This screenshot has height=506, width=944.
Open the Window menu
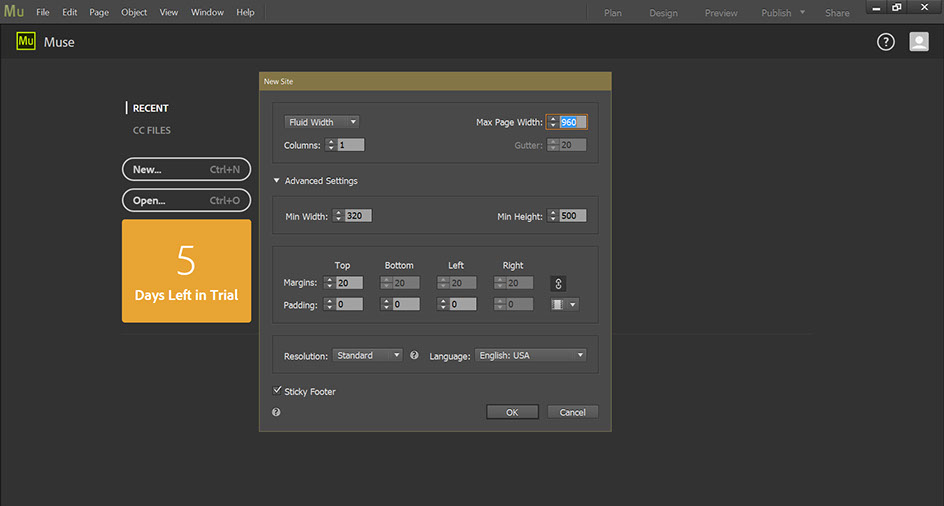click(x=207, y=12)
